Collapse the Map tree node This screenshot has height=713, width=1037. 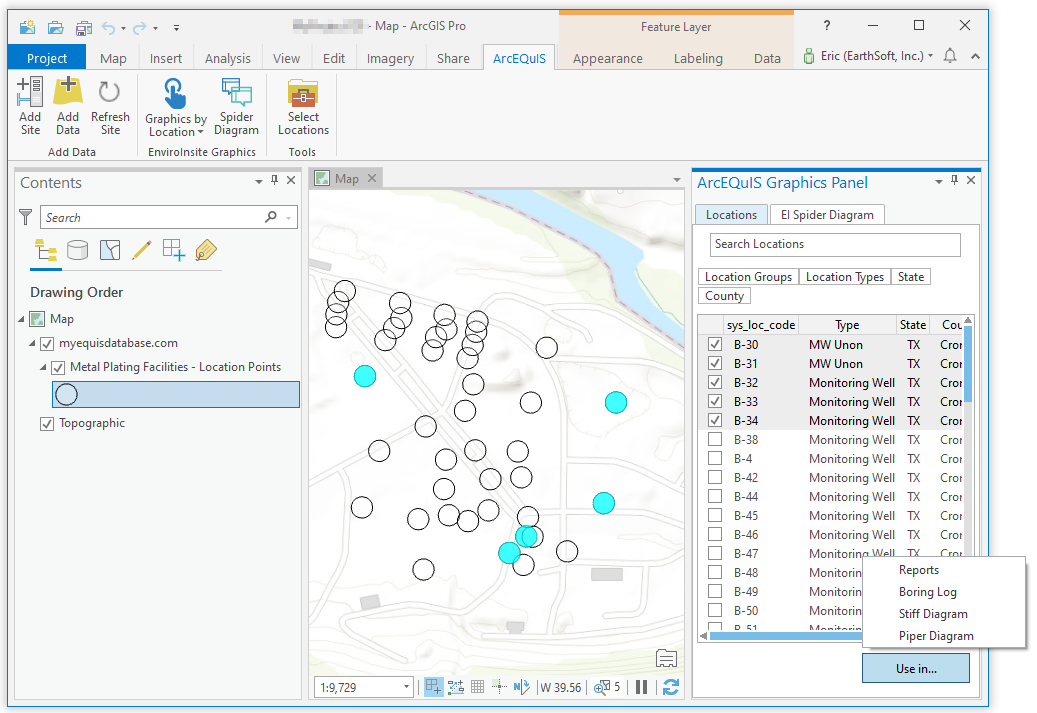coord(21,319)
